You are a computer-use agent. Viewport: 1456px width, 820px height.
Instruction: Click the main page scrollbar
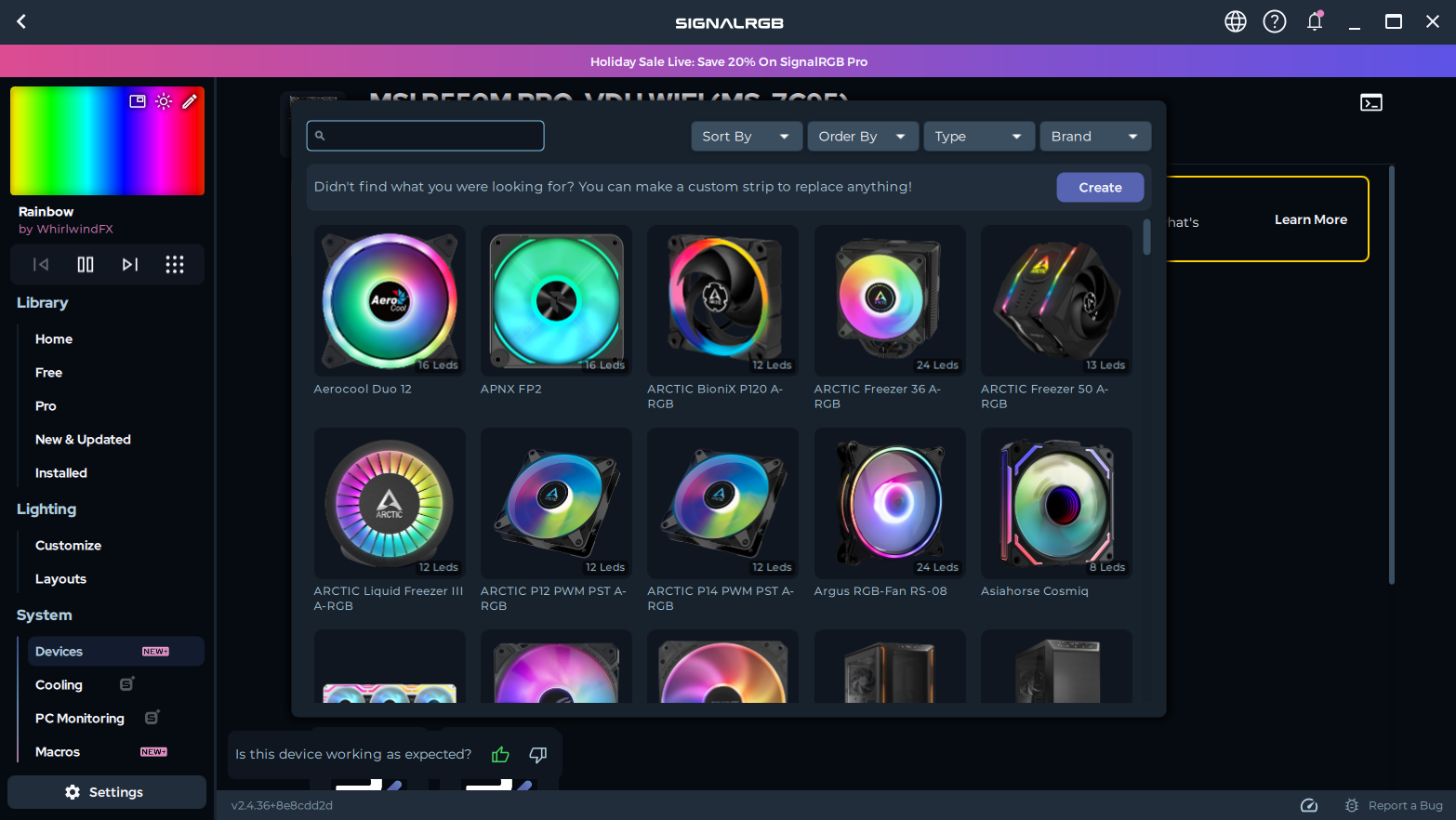1392,375
